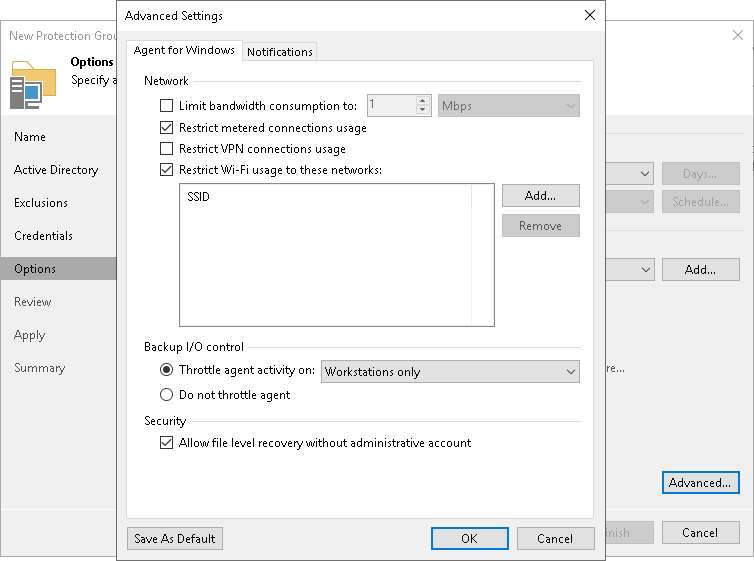
Task: Enable Limit bandwidth consumption checkbox
Action: tap(166, 106)
